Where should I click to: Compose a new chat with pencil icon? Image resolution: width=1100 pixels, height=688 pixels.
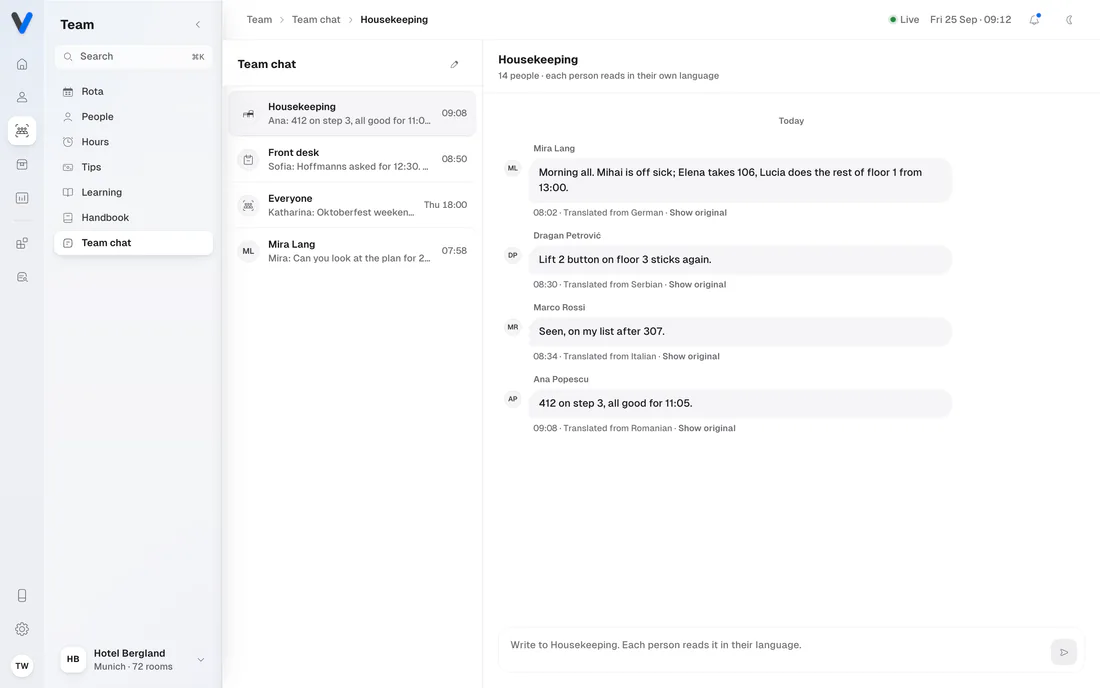pos(454,65)
